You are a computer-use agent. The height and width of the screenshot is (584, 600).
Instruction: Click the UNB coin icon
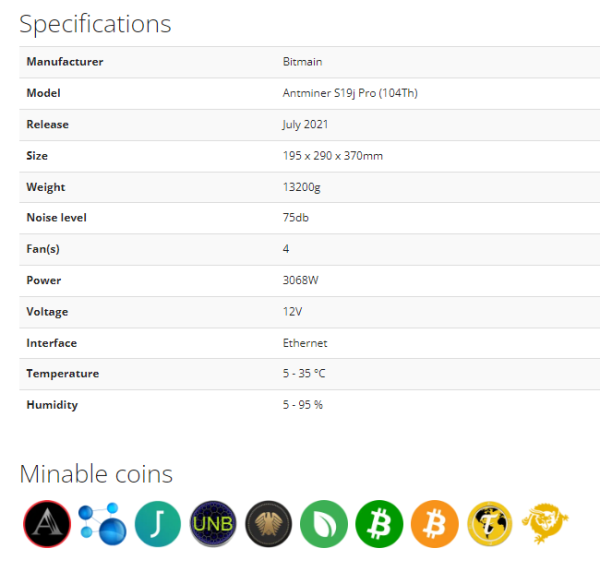[x=213, y=524]
